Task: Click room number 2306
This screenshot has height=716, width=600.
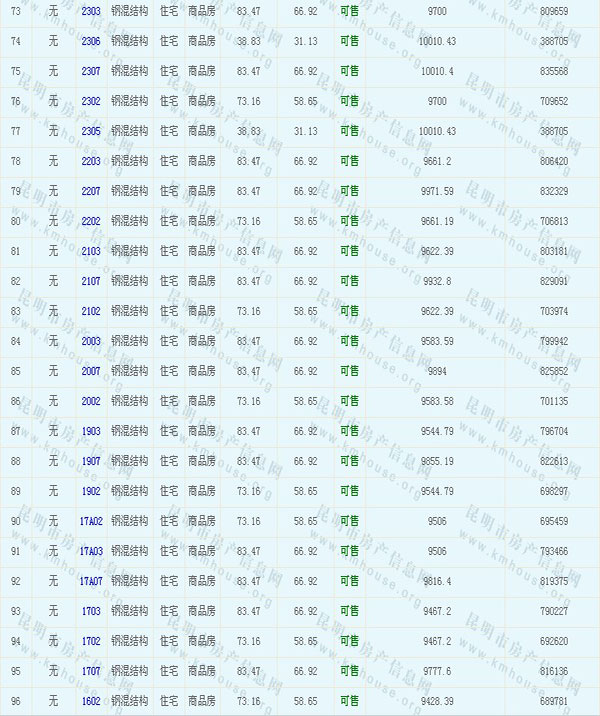Action: pos(91,41)
